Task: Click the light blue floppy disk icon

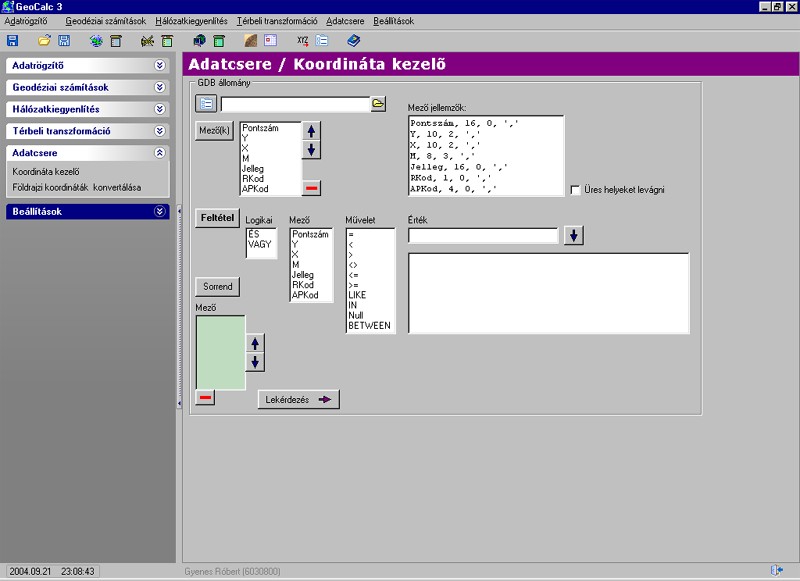Action: tap(64, 41)
